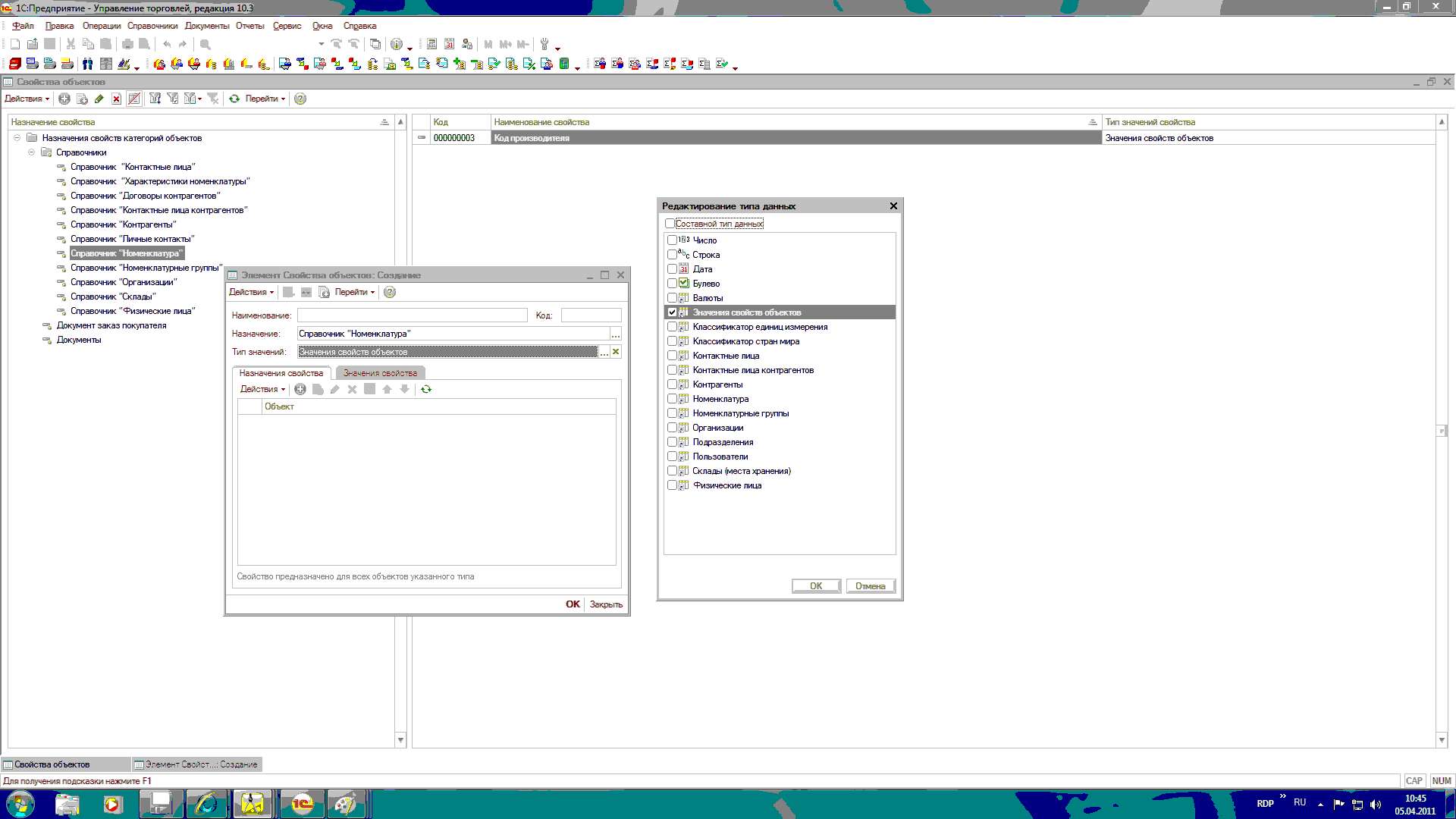Open the Назначение field selection button
The width and height of the screenshot is (1456, 819).
[616, 334]
